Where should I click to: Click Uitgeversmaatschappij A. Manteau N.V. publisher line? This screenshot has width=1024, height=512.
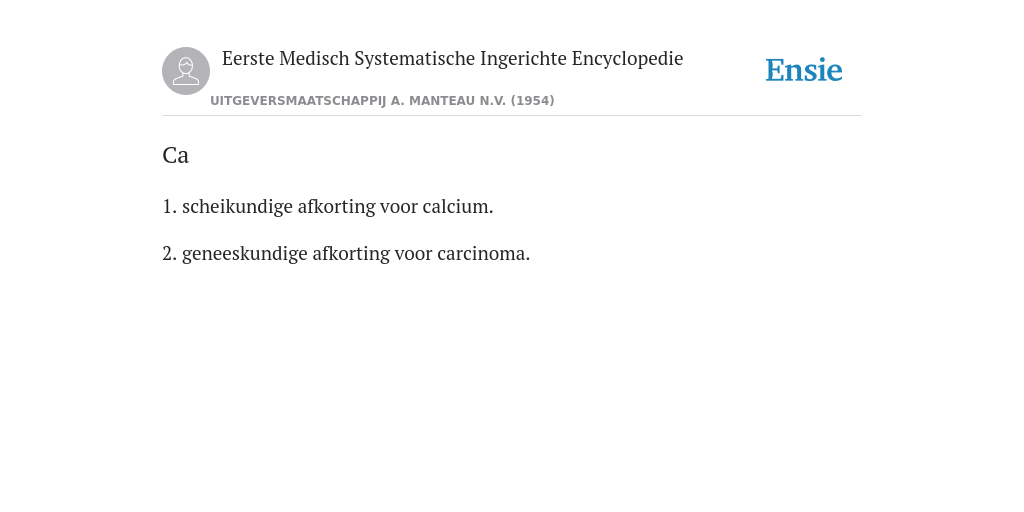click(x=382, y=101)
